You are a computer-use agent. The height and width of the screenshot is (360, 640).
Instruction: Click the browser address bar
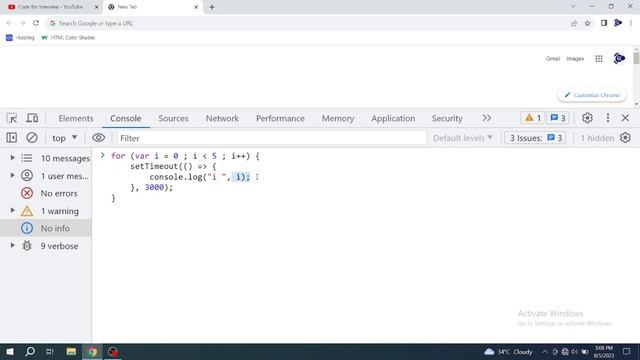point(310,23)
